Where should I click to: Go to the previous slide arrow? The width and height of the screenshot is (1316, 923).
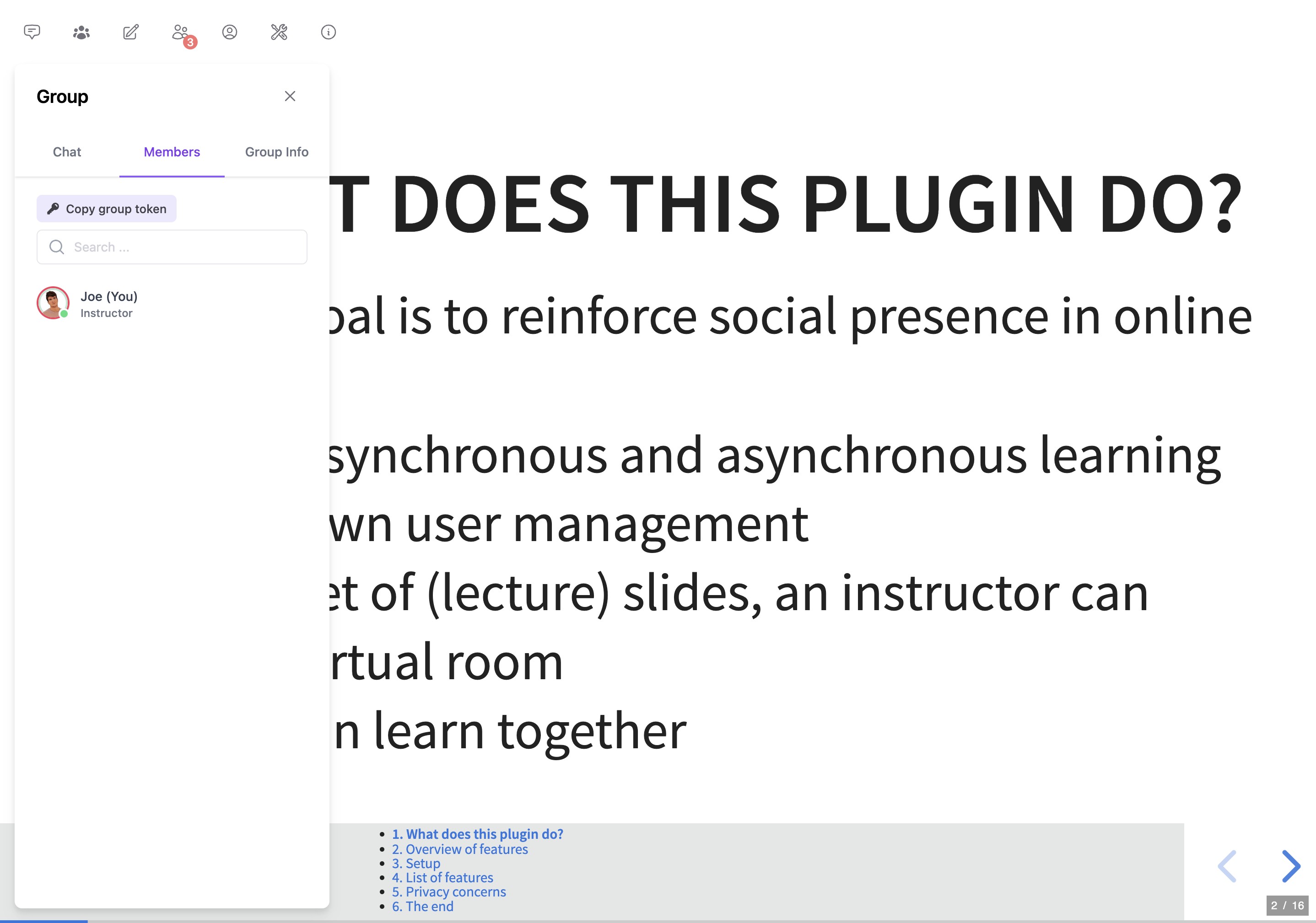click(1227, 866)
